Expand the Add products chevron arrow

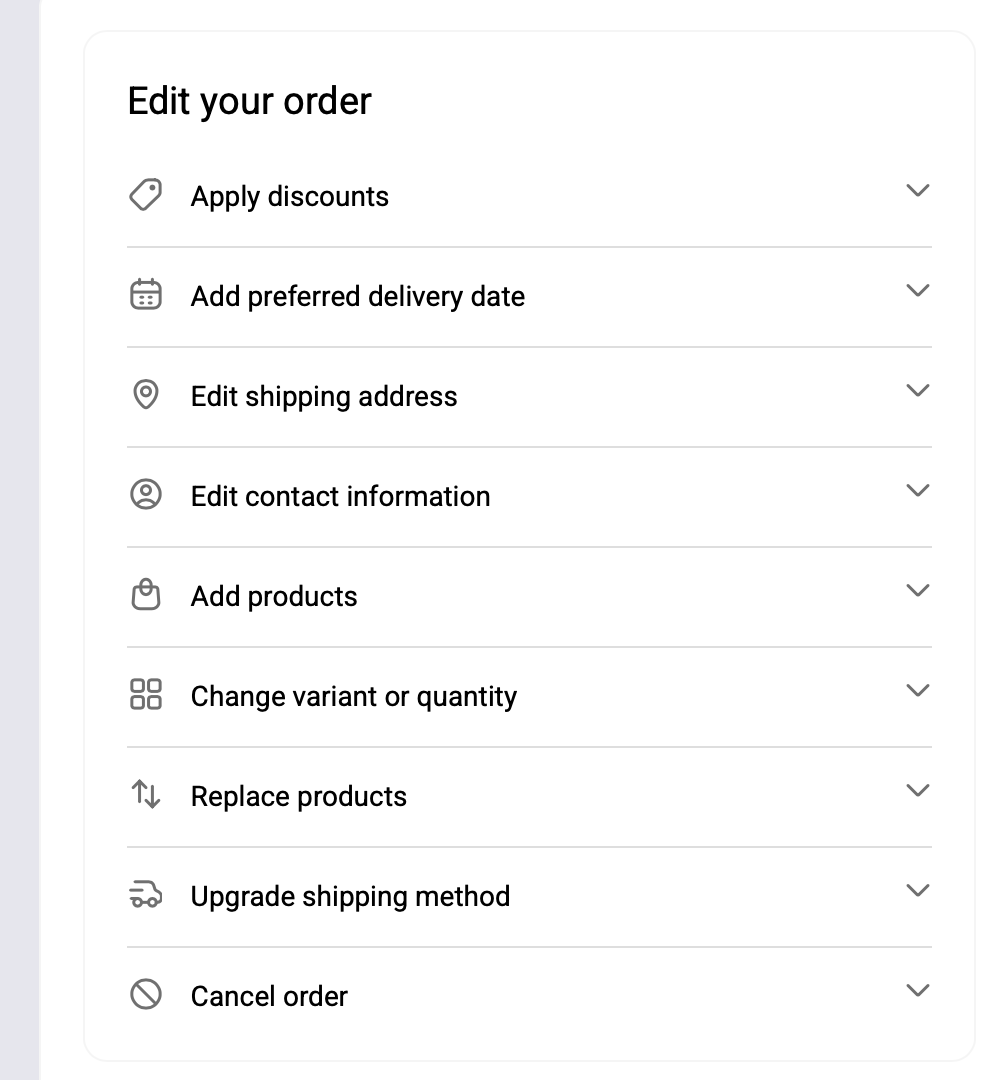point(917,590)
